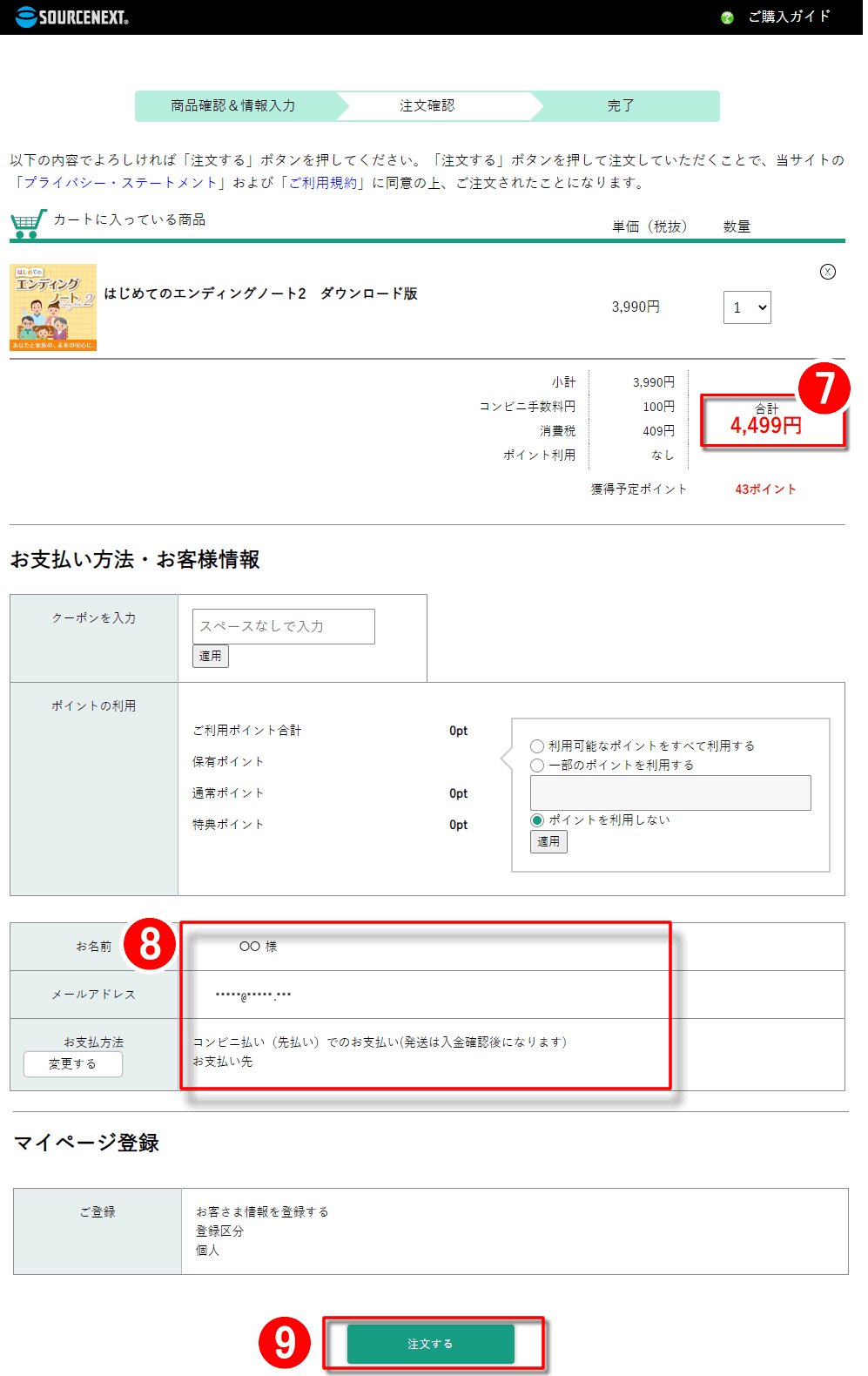The height and width of the screenshot is (1376, 868).
Task: Click the 3,990円 unit price
Action: tap(636, 307)
